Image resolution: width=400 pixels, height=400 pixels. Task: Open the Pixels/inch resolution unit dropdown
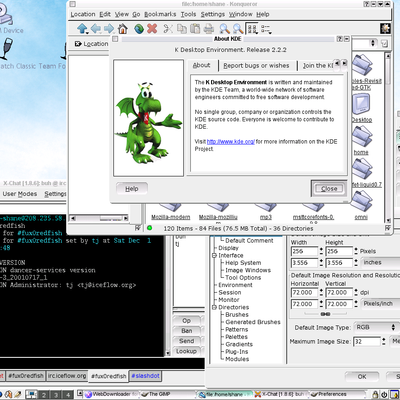point(380,304)
